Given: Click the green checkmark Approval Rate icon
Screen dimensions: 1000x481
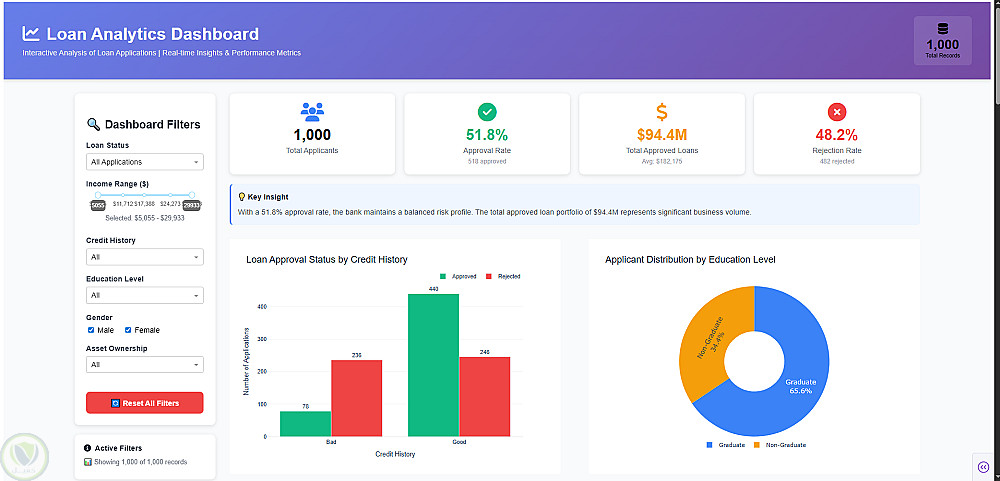Looking at the screenshot, I should coord(487,112).
